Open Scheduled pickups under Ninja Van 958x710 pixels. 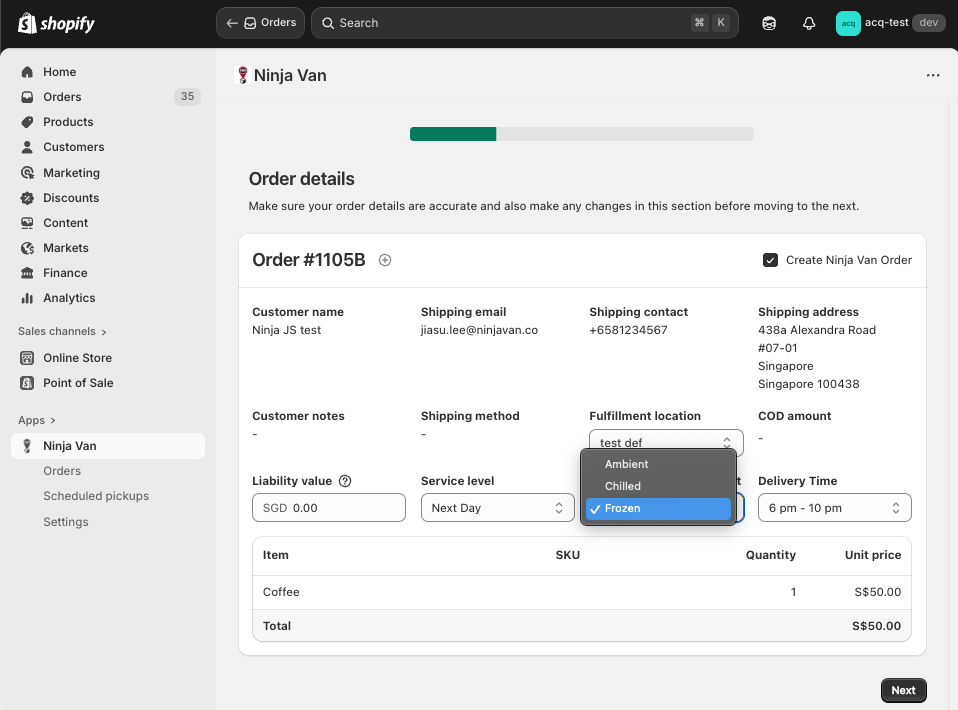(x=96, y=496)
